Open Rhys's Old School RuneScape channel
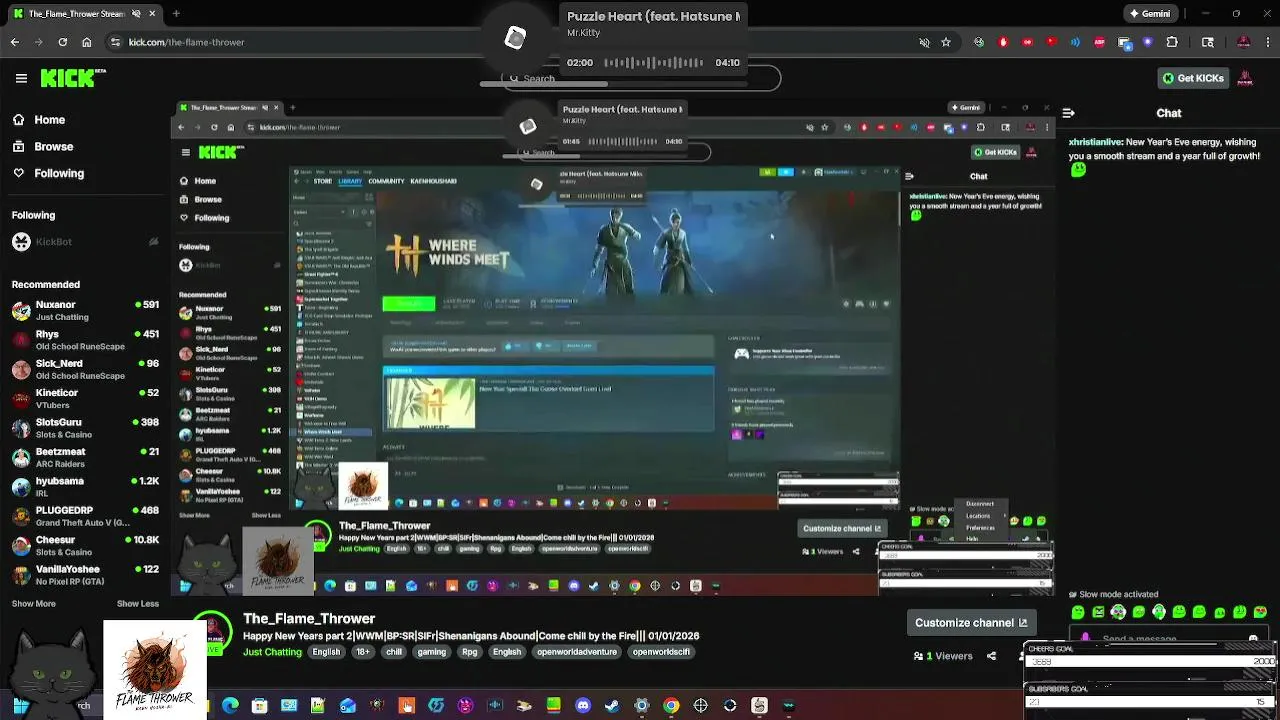1280x720 pixels. [x=85, y=340]
